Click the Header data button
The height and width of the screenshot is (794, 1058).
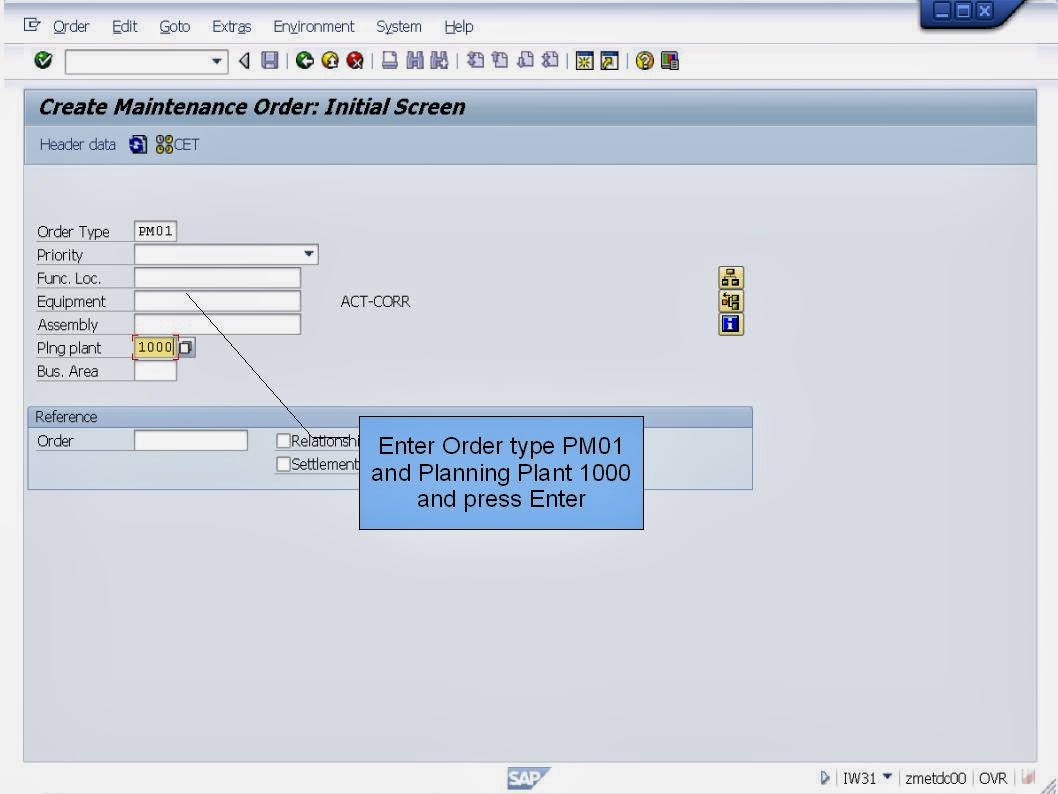[x=77, y=144]
